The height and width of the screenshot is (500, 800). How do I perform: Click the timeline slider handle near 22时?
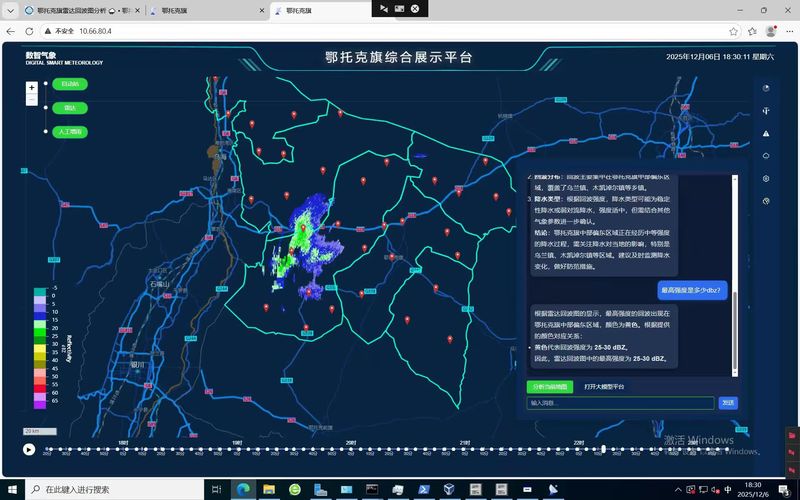(x=604, y=449)
